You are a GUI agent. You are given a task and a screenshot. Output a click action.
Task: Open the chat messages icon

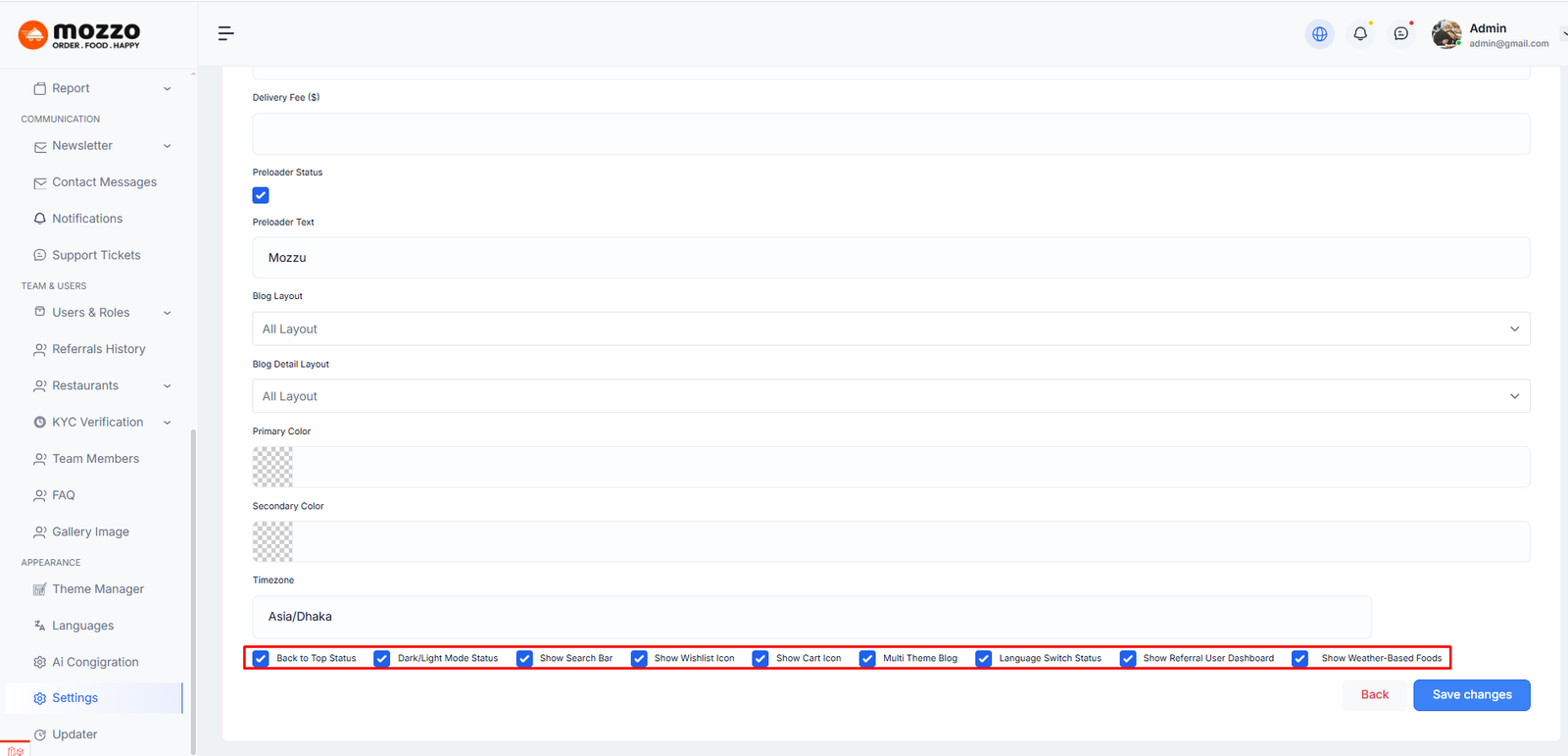pyautogui.click(x=1401, y=34)
